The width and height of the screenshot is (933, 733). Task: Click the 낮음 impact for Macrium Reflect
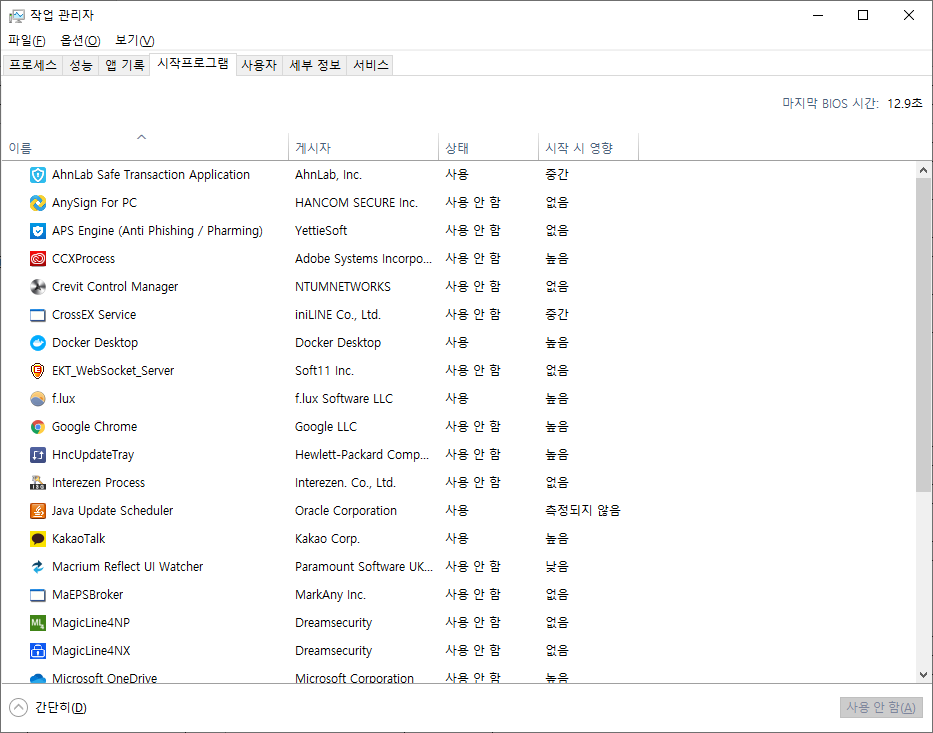[556, 566]
